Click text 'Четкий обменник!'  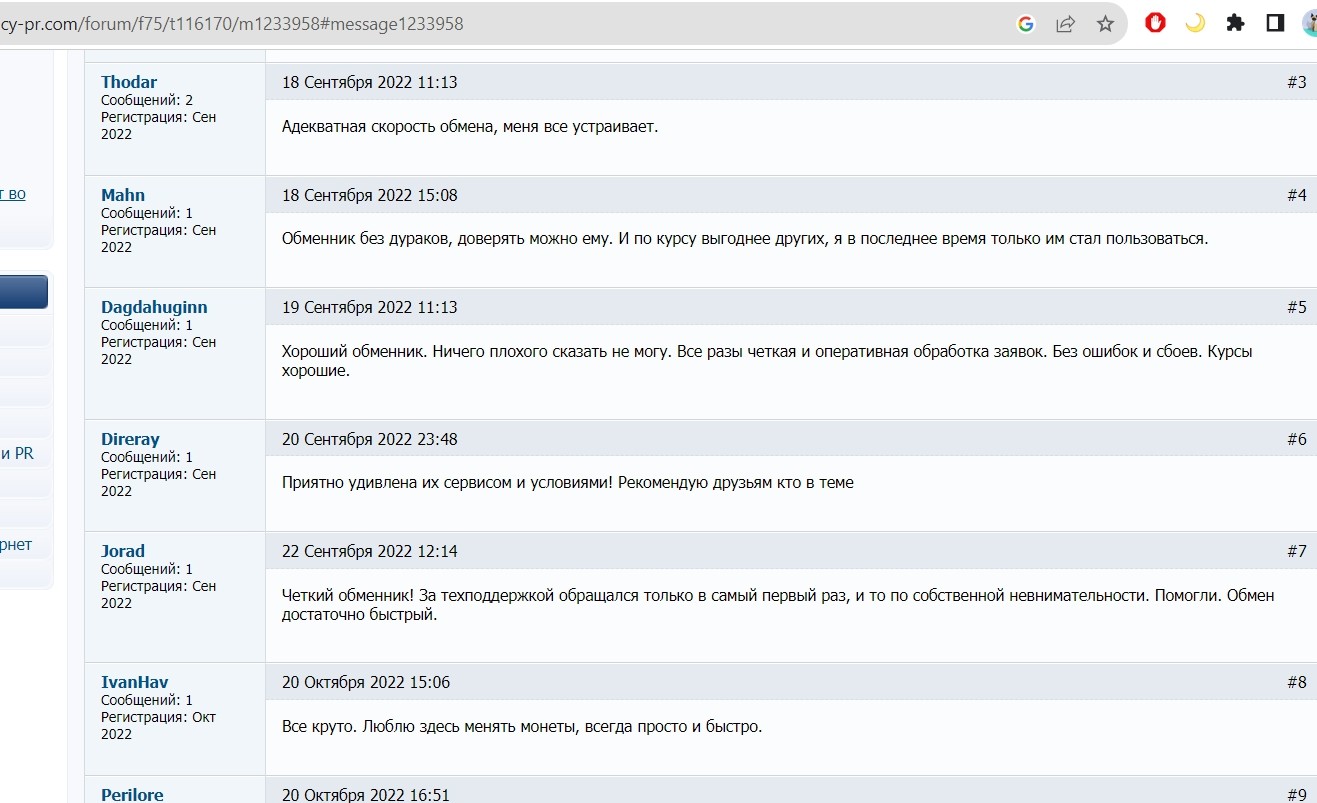coord(346,595)
